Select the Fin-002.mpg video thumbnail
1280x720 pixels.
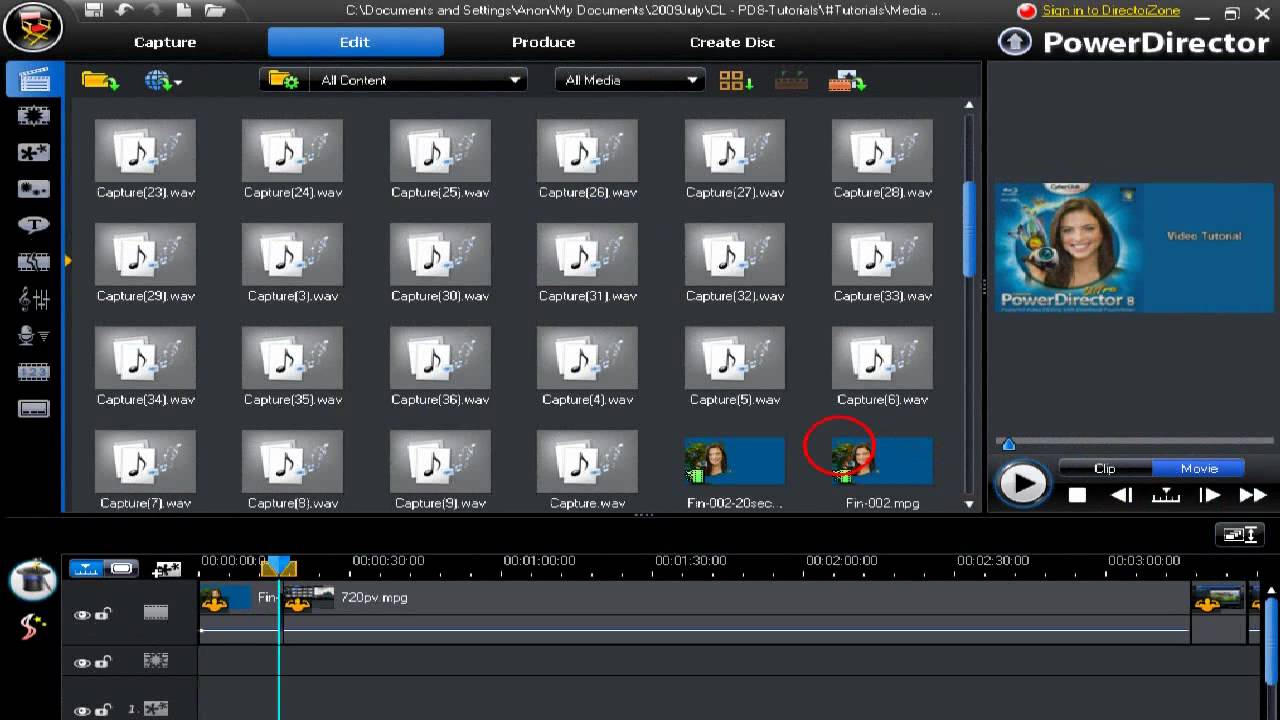click(882, 462)
